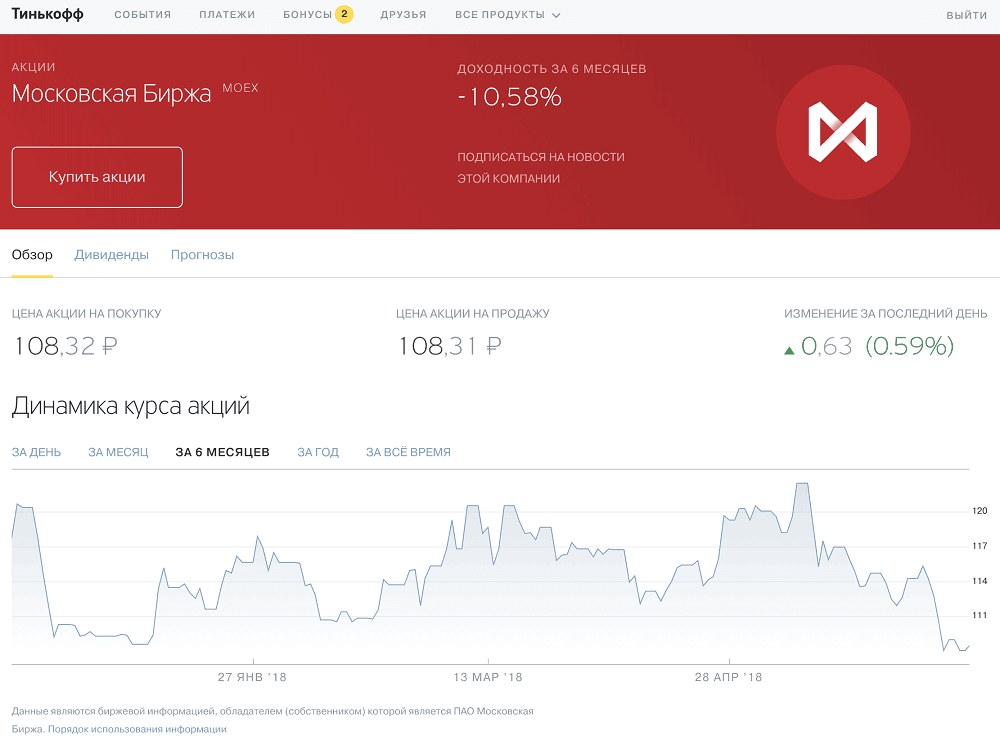
Task: Switch to the Прогнозы tab
Action: pos(202,255)
